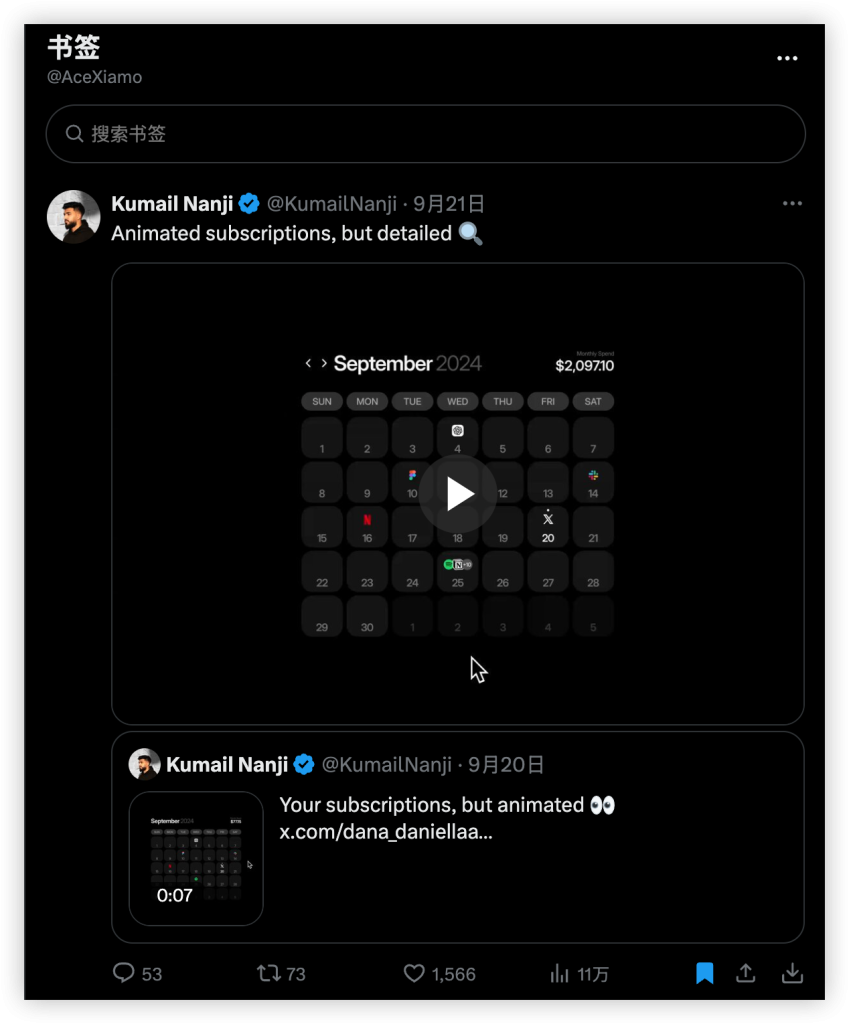Click the magnifier icon in search bar
The height and width of the screenshot is (1024, 849).
click(x=74, y=134)
